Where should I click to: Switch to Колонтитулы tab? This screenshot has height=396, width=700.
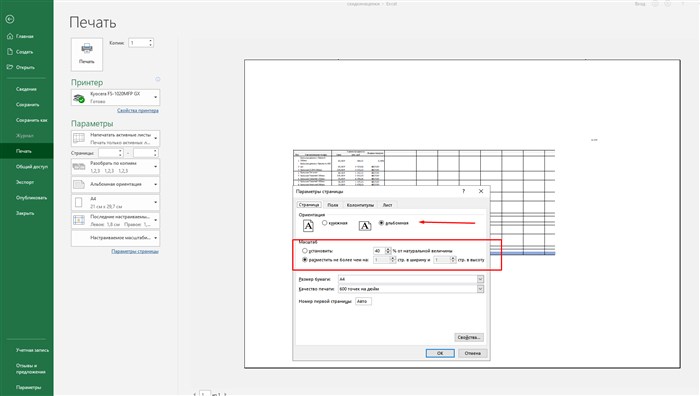tap(360, 205)
